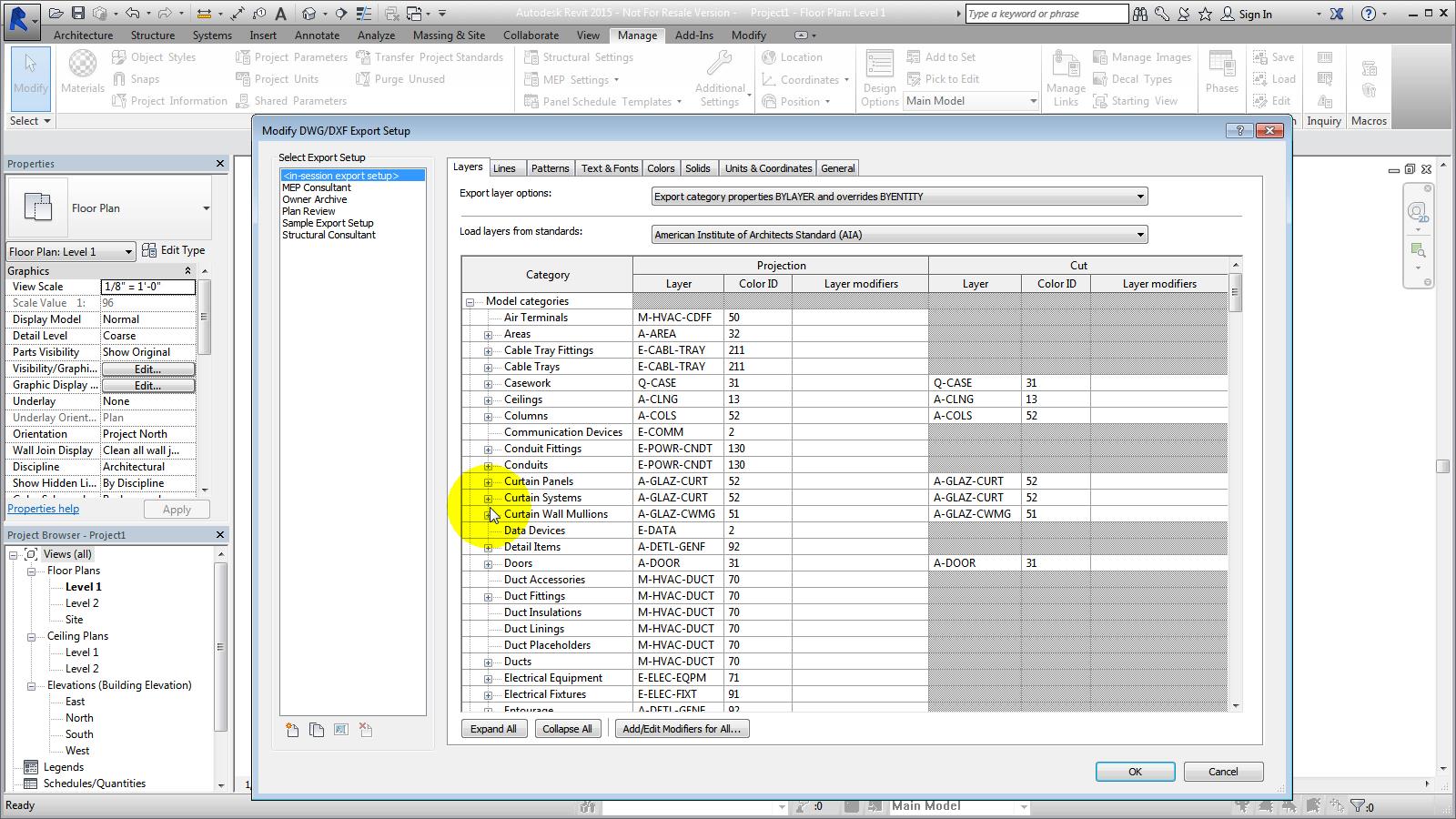Image resolution: width=1456 pixels, height=819 pixels.
Task: Click color ID 211 for Cable Tray Fittings
Action: point(758,350)
